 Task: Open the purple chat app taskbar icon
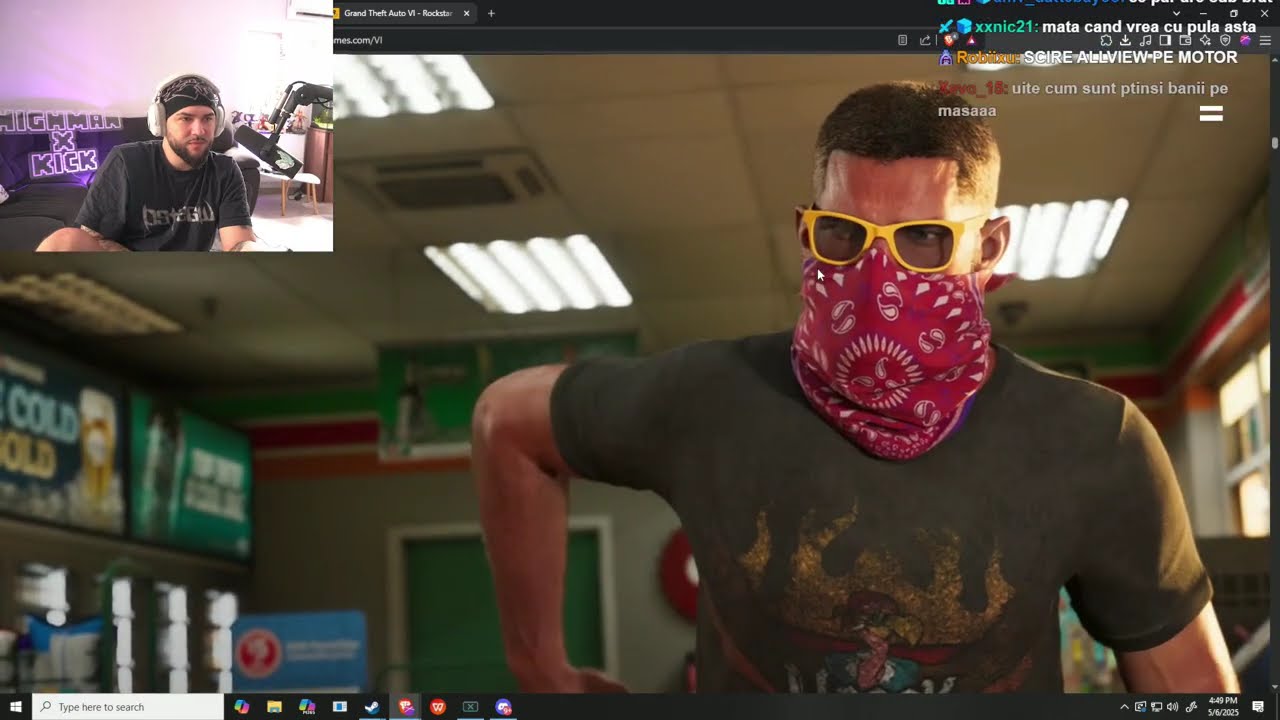click(x=503, y=707)
